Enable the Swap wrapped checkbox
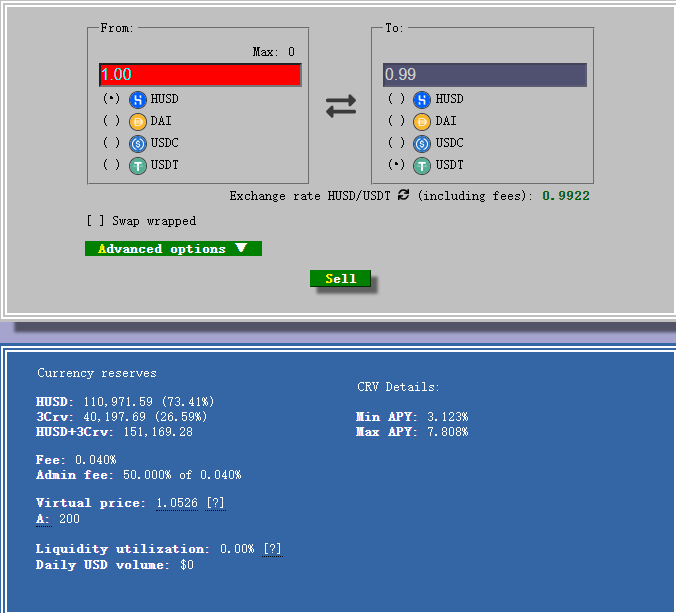This screenshot has width=676, height=613. [95, 221]
